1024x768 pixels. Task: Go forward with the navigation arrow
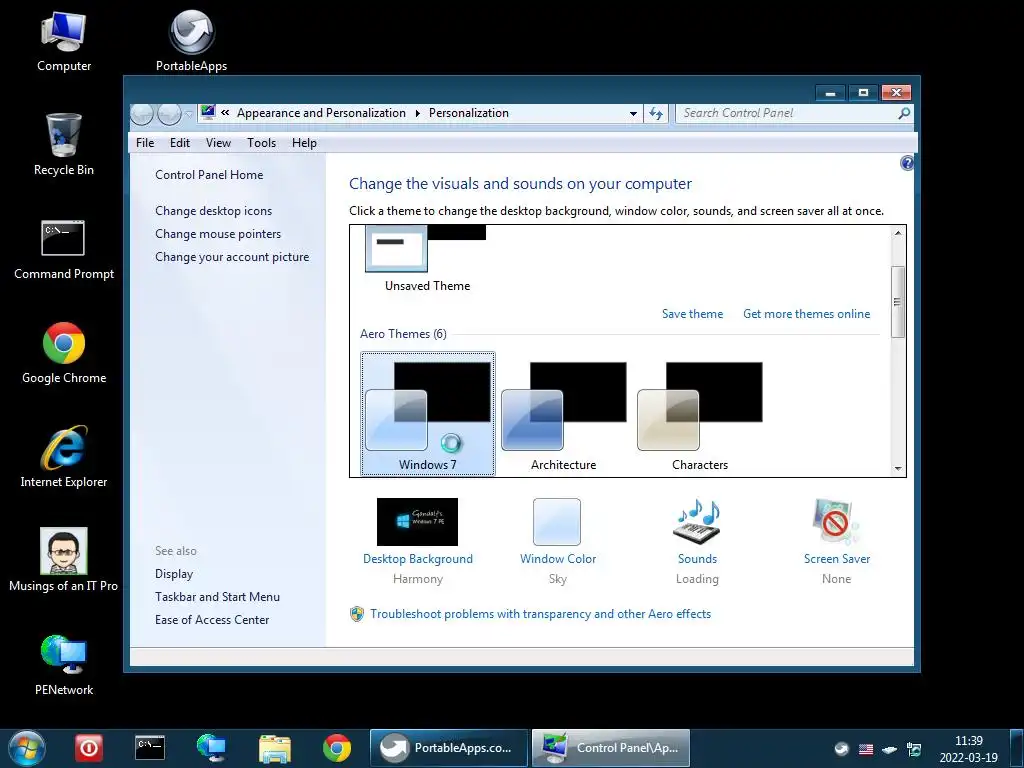169,114
